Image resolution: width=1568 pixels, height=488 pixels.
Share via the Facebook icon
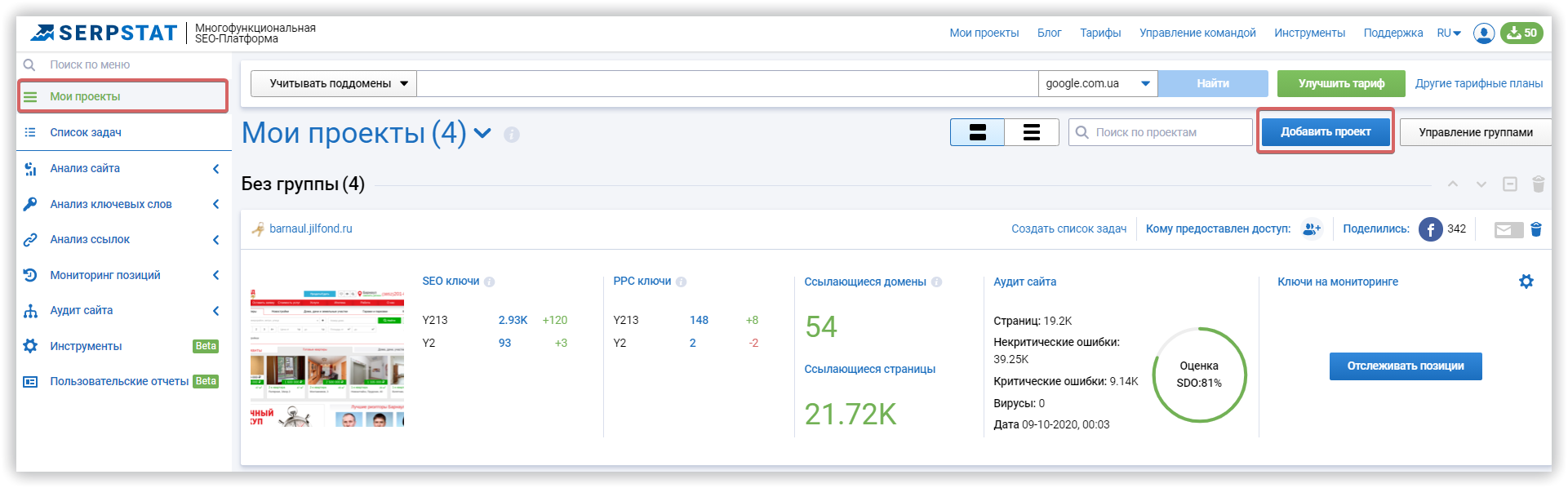(1430, 229)
